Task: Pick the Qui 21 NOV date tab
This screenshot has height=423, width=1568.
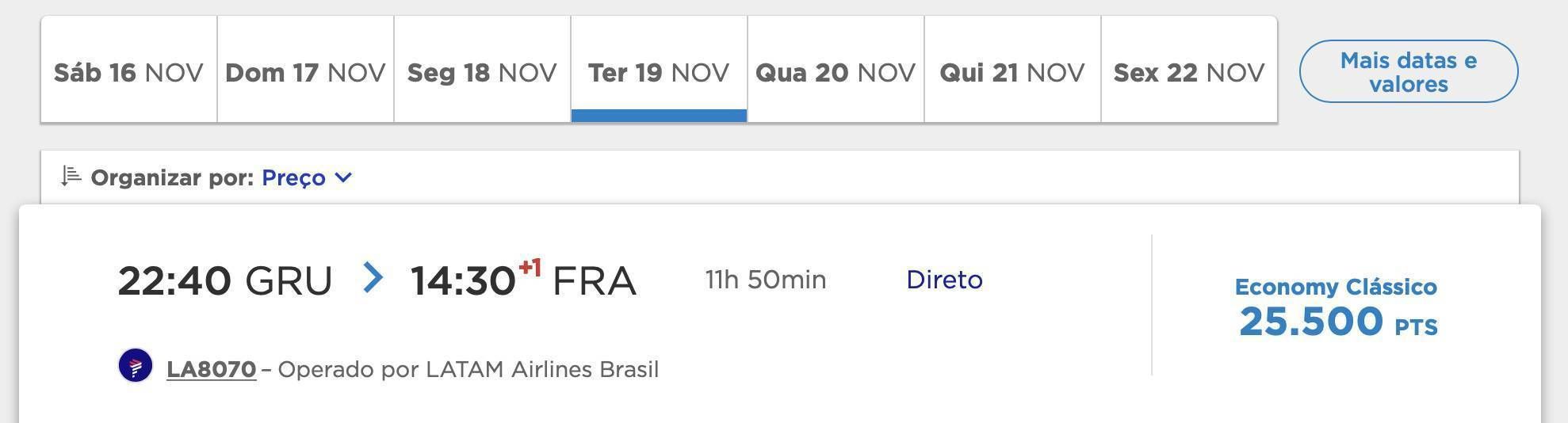Action: pyautogui.click(x=1012, y=70)
